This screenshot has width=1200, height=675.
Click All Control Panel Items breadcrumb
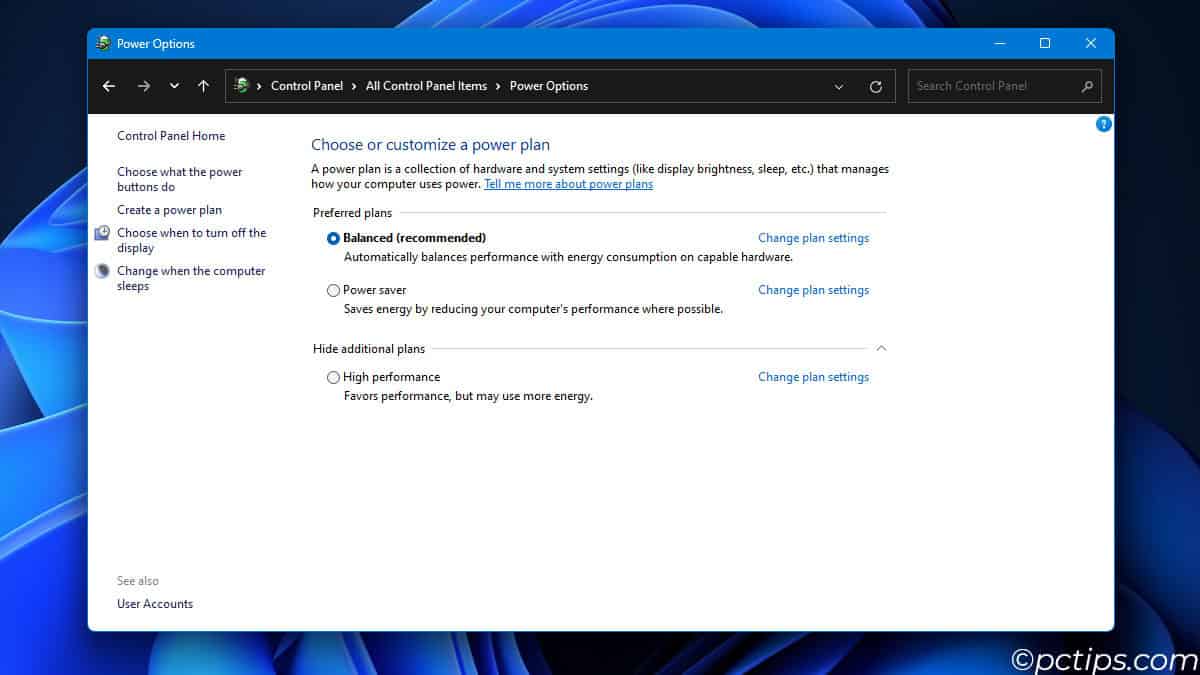click(x=426, y=86)
